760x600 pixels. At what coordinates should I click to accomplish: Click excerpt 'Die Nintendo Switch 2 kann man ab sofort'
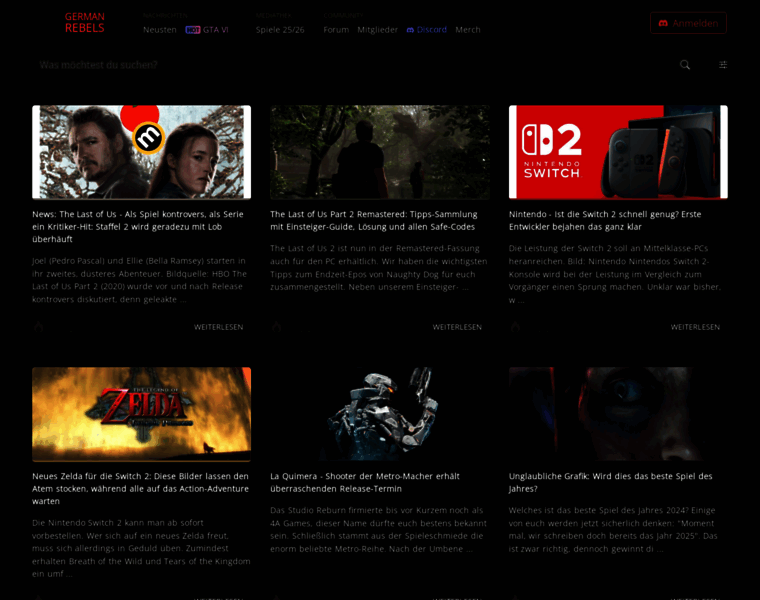(x=142, y=549)
